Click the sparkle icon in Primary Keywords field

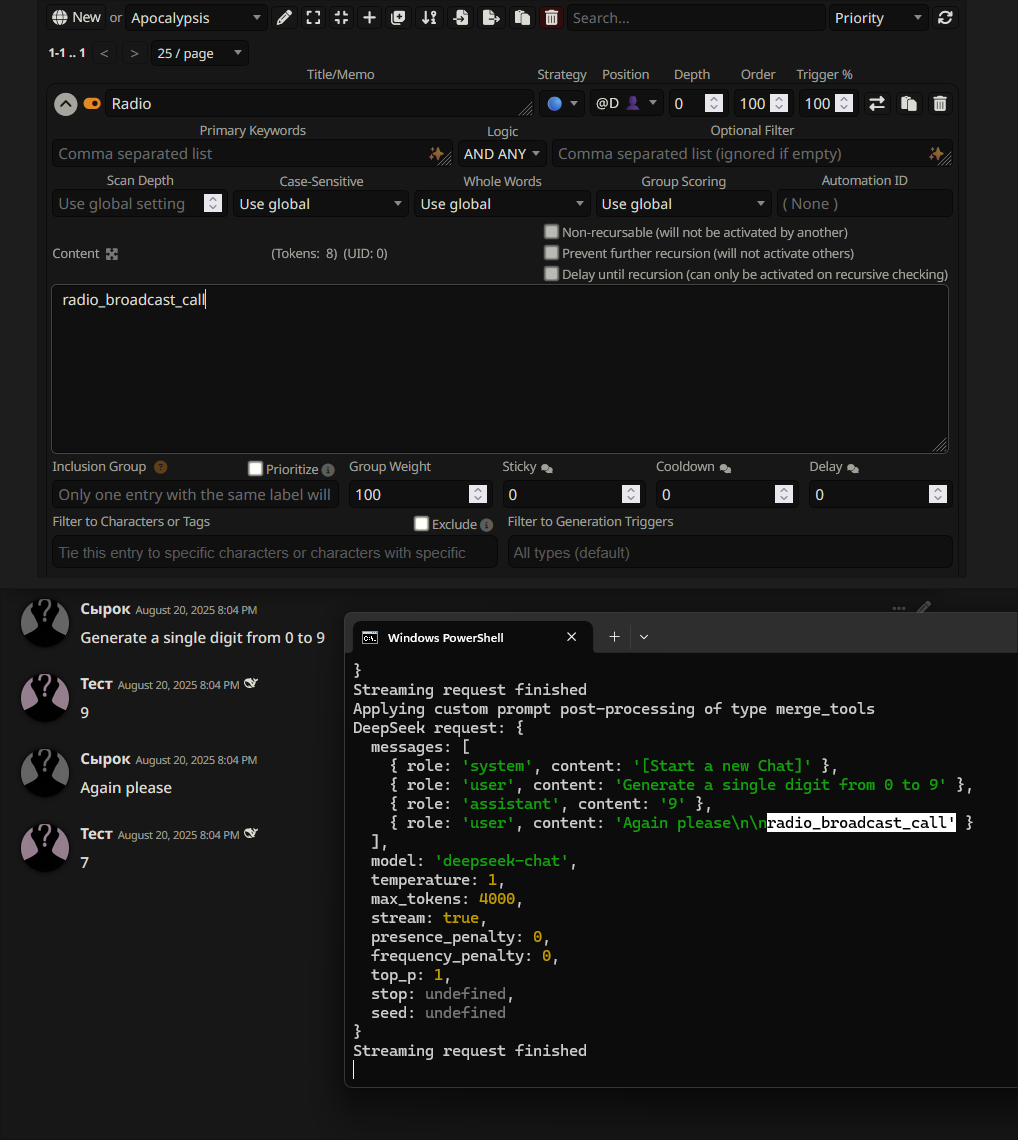(436, 153)
